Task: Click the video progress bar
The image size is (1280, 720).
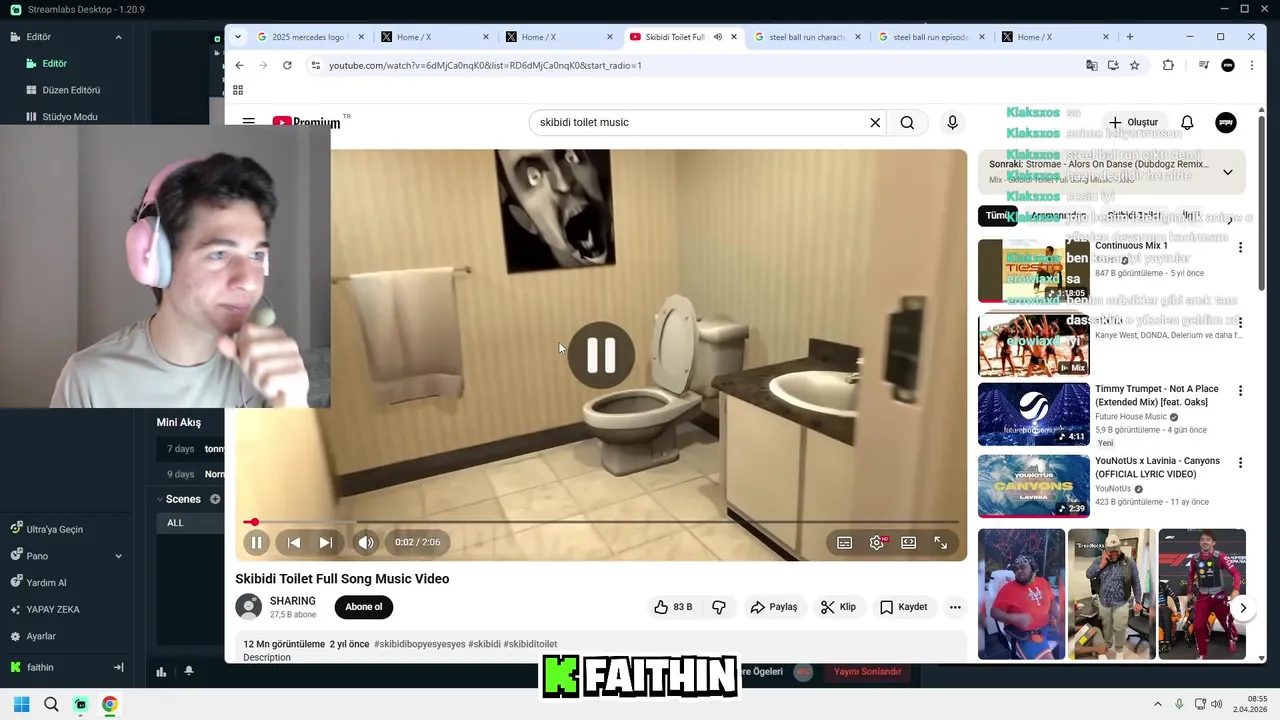Action: [601, 522]
